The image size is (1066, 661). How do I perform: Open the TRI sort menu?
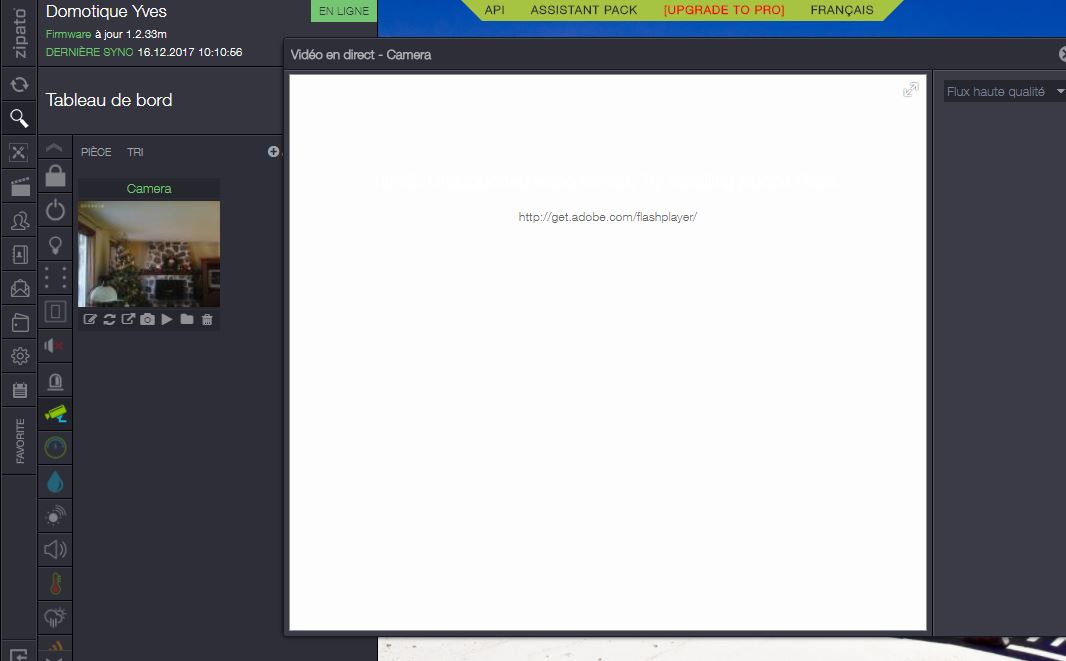[x=135, y=152]
